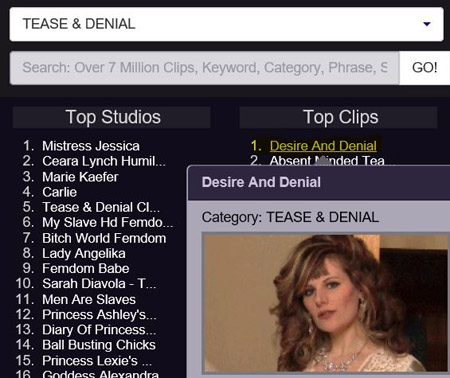Open the Tease & Denial Cl... studio
Viewport: 450px width, 378px height.
(101, 207)
